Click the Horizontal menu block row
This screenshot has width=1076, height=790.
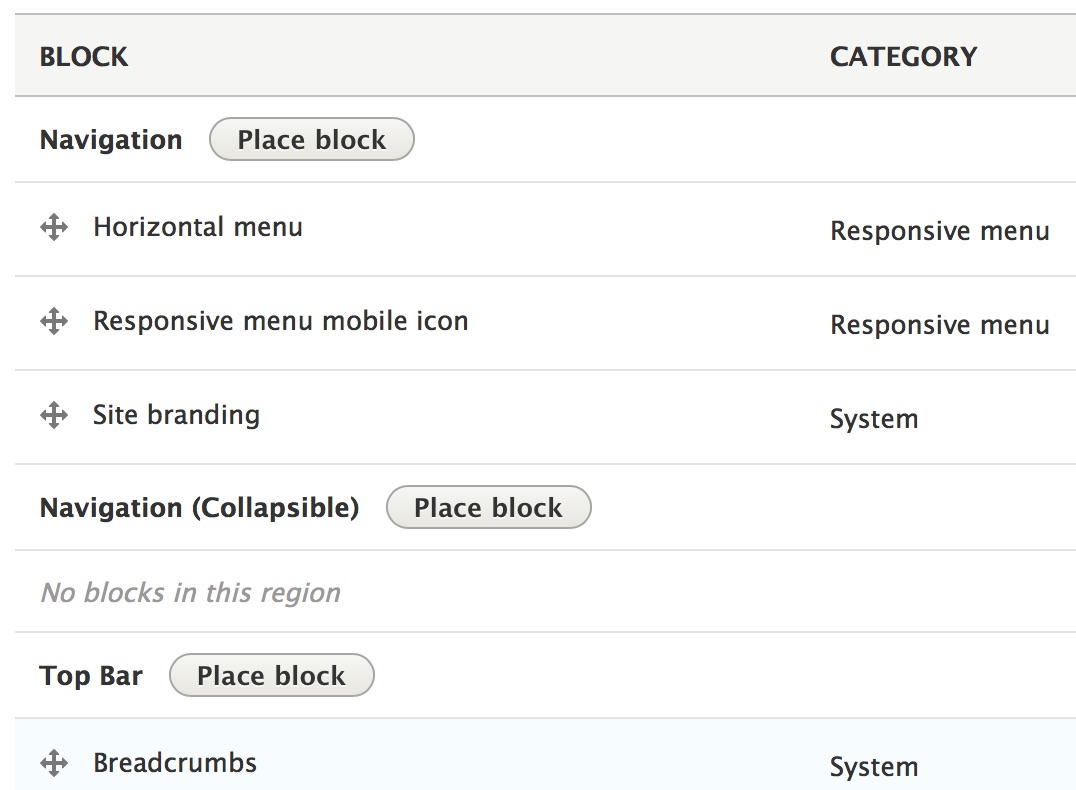(x=197, y=227)
